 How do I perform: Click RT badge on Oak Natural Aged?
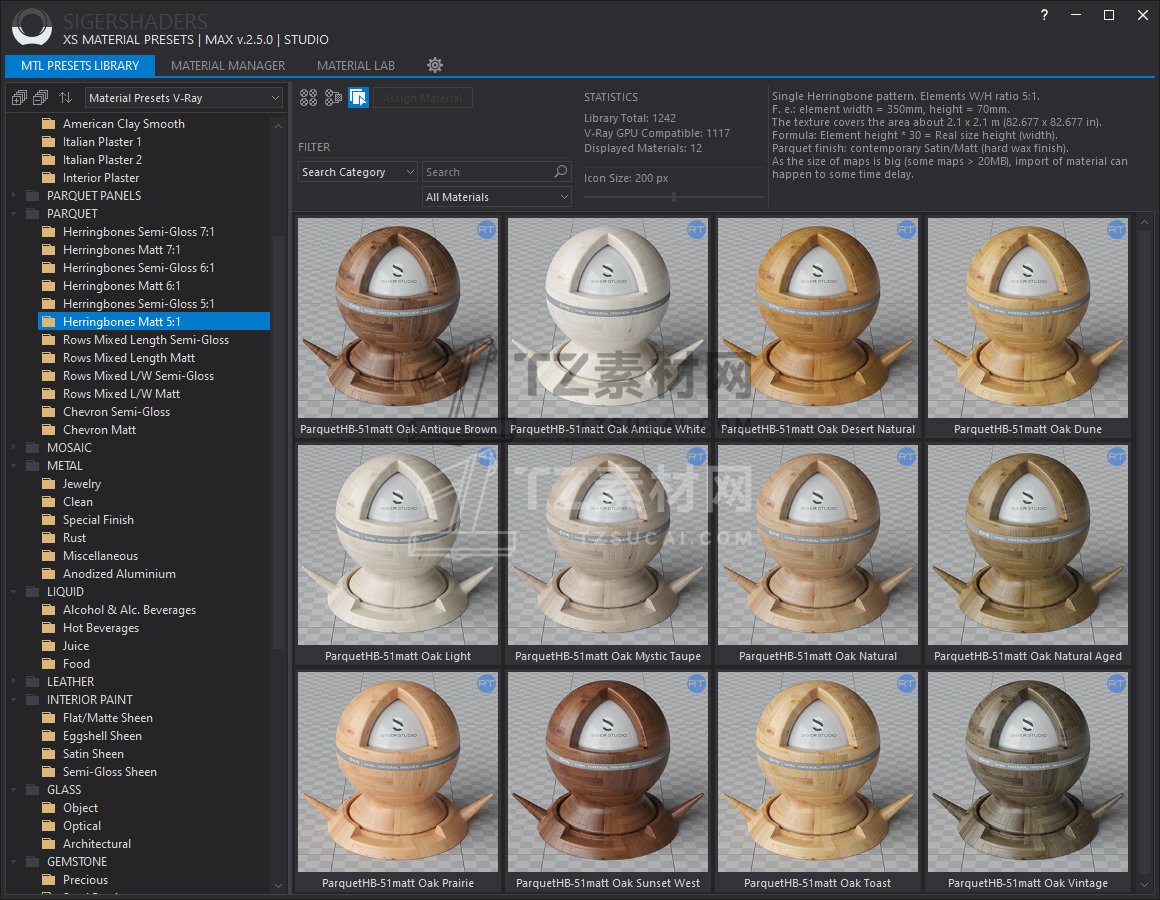click(1116, 457)
